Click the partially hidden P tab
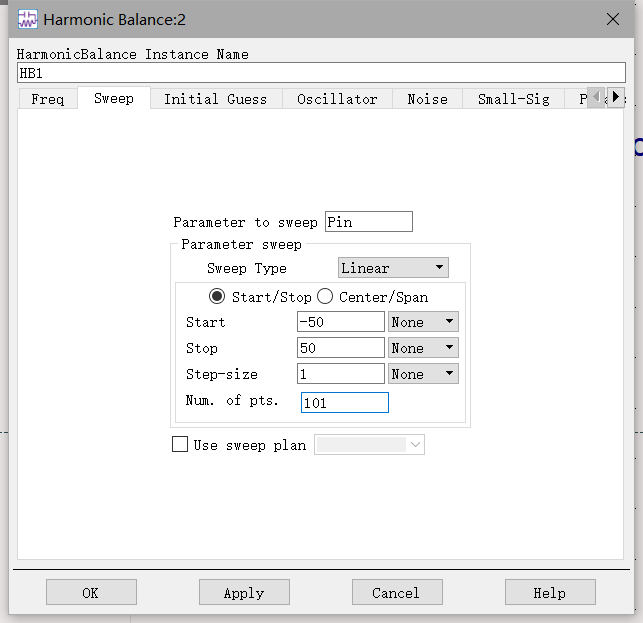 click(576, 99)
